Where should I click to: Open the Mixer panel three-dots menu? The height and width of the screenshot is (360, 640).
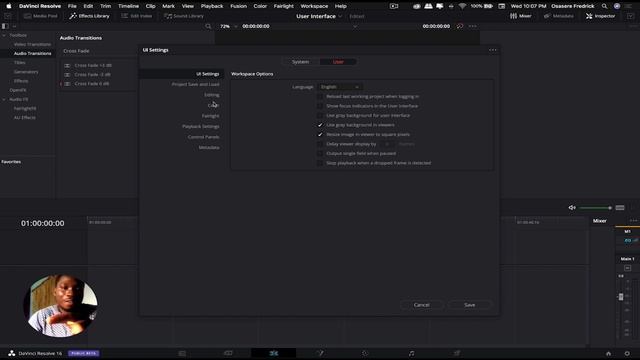point(633,221)
